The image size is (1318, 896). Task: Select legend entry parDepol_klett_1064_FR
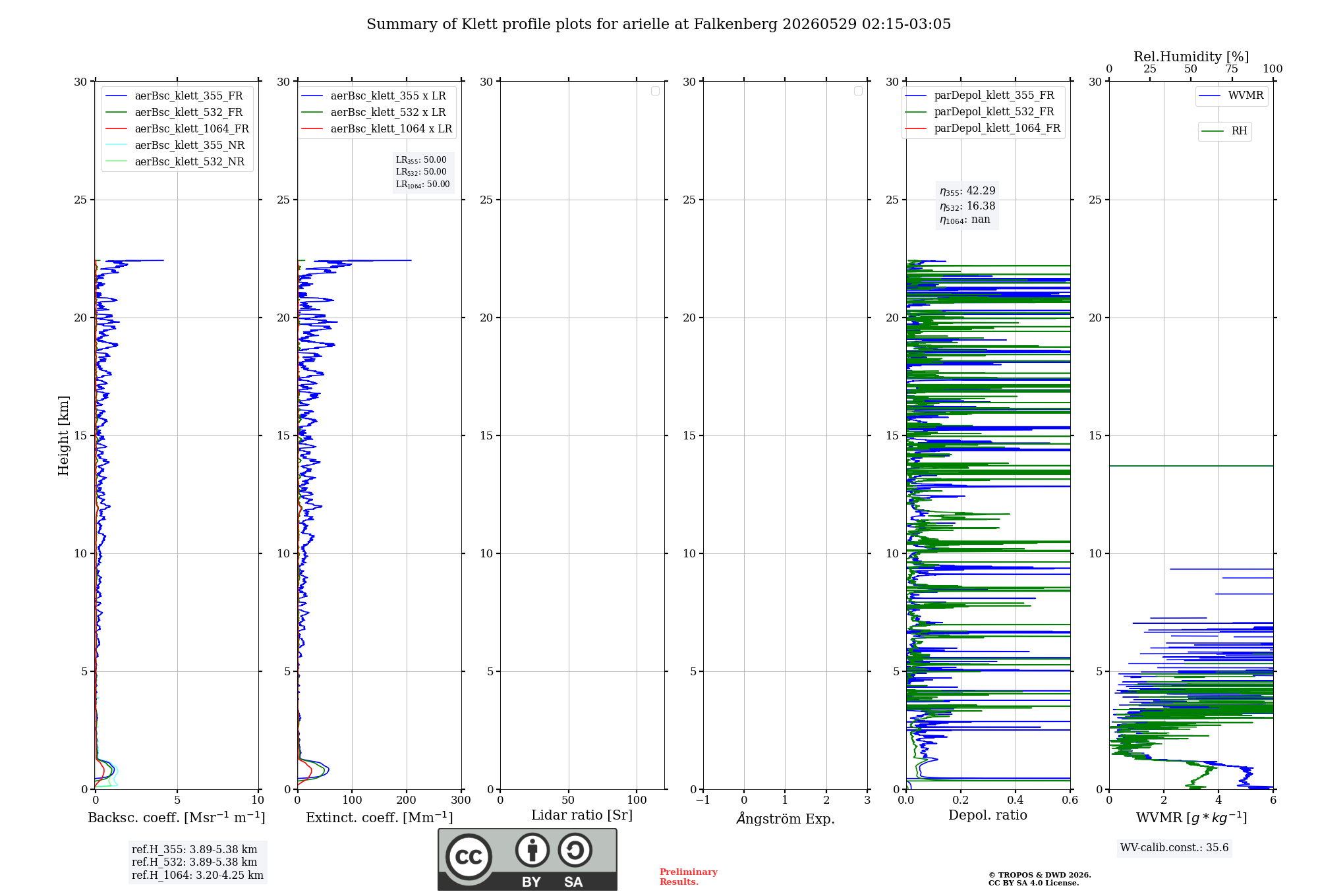pyautogui.click(x=983, y=128)
